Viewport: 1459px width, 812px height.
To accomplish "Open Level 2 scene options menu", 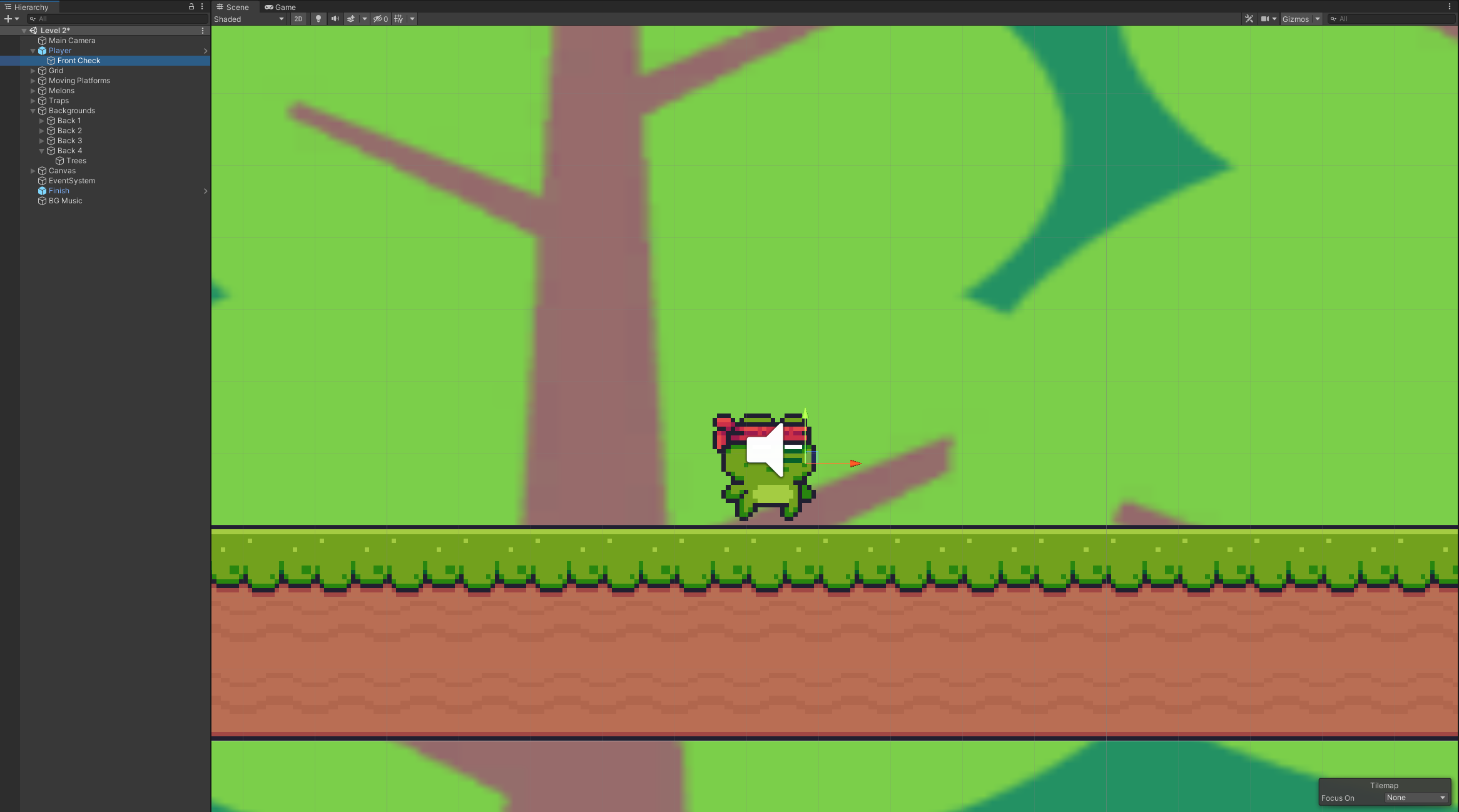I will [202, 31].
